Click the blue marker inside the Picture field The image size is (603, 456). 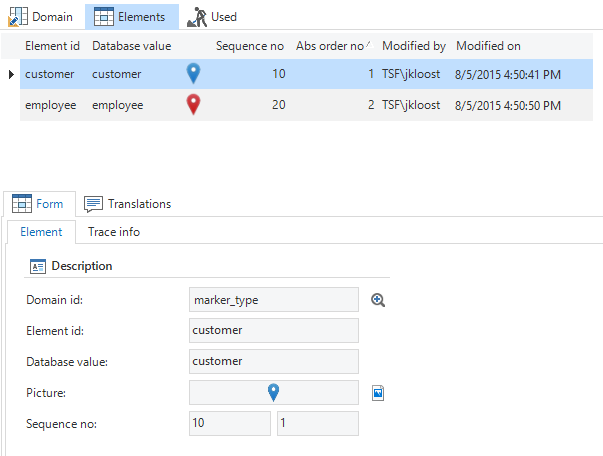pos(273,393)
